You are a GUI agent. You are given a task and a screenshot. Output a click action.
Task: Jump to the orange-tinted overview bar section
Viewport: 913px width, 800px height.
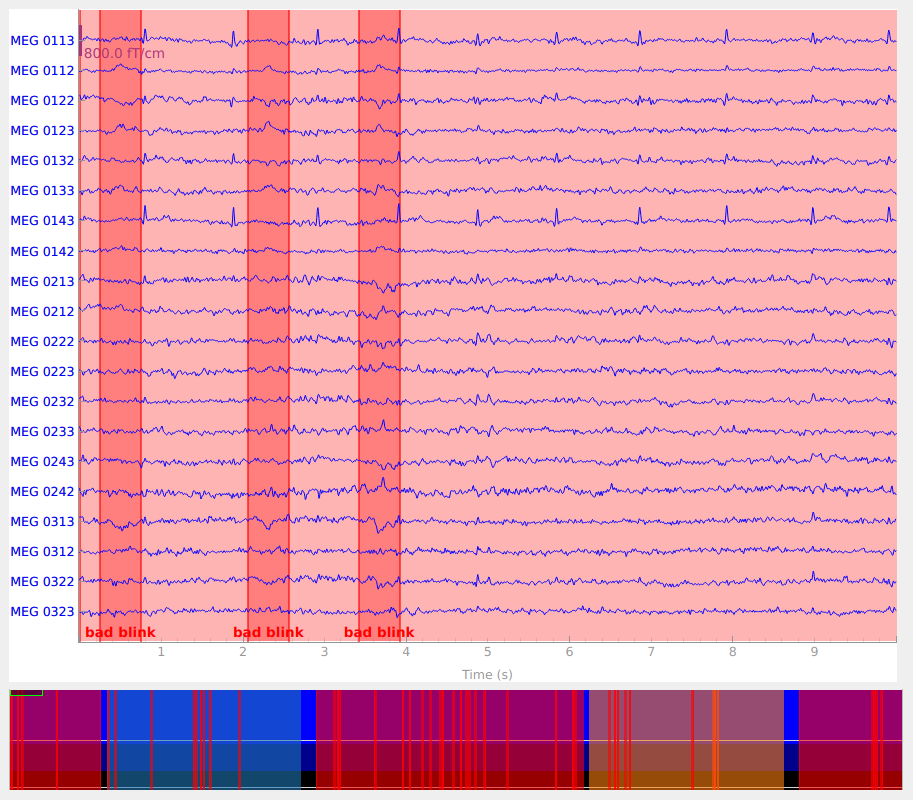click(x=685, y=738)
